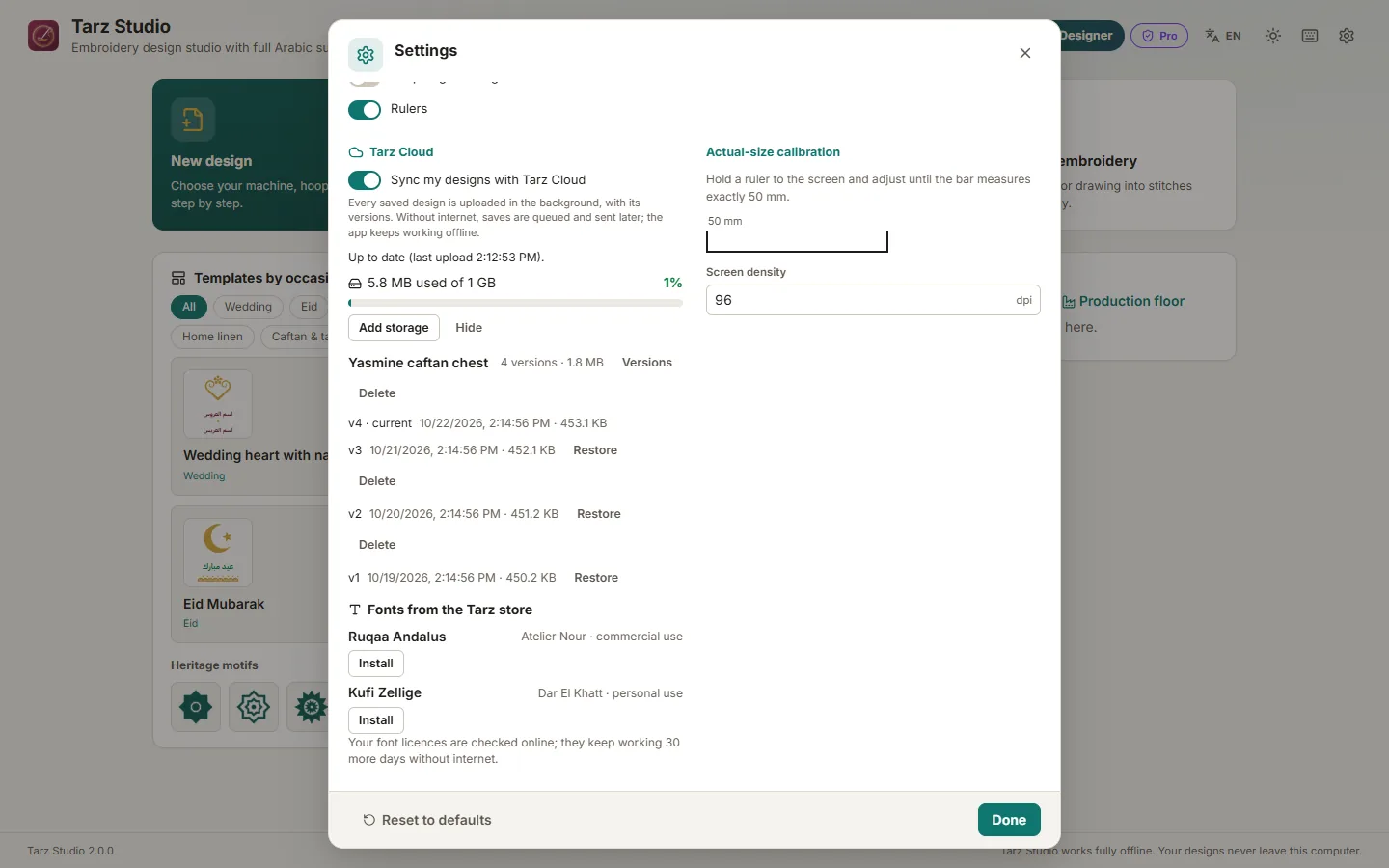Screen dimensions: 1389x868
Task: Click the storage drive icon beside 5.8 MB used
Action: click(x=355, y=284)
